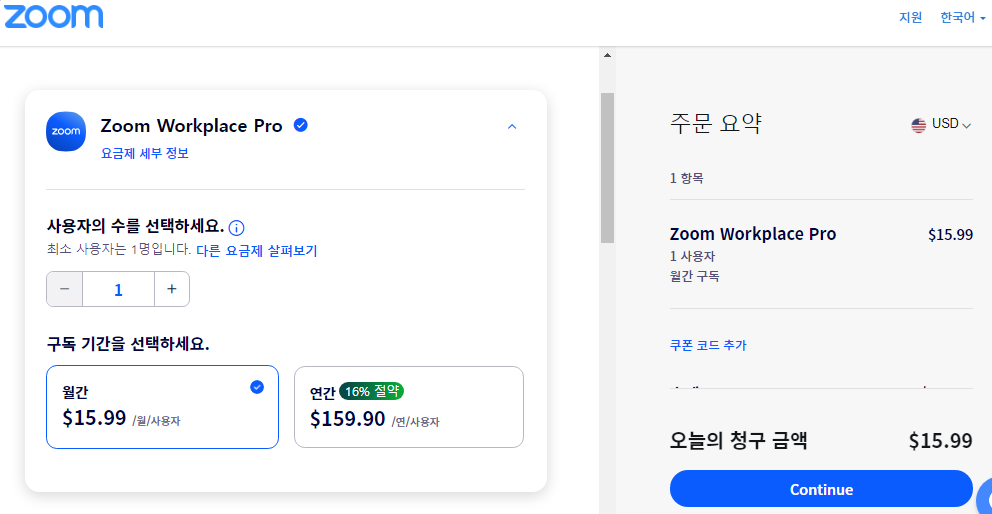
Task: Click the Zoom Workplace Pro app icon
Action: pos(66,131)
